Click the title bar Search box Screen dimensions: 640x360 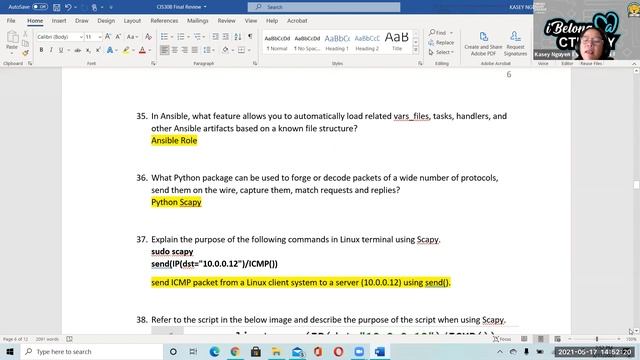[324, 7]
